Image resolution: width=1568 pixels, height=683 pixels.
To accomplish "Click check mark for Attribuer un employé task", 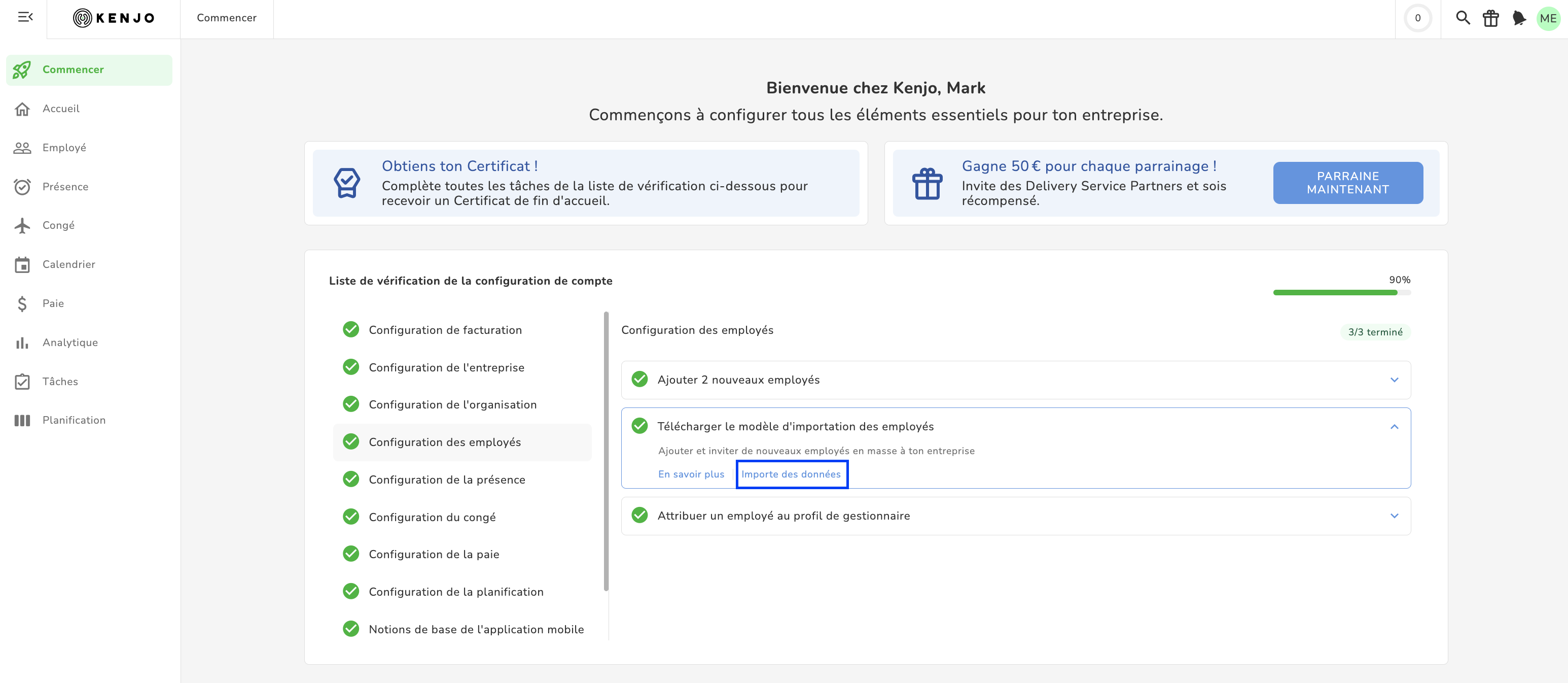I will pyautogui.click(x=639, y=516).
